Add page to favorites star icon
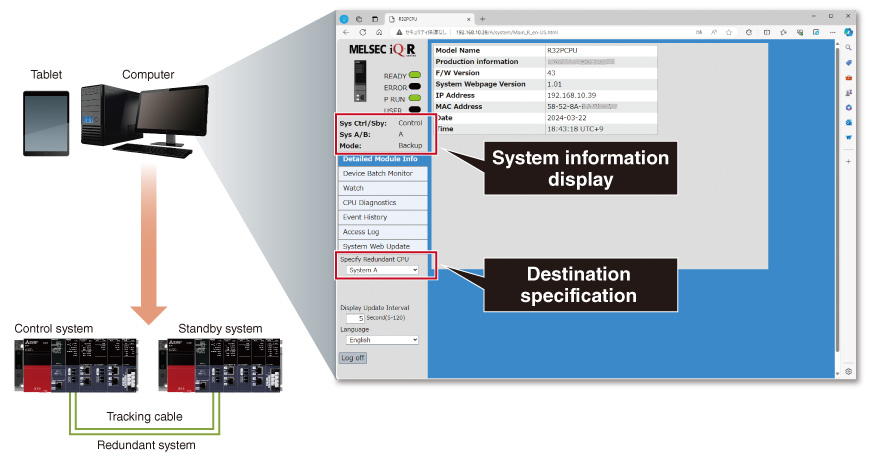Viewport: 870px width, 460px height. coord(729,32)
